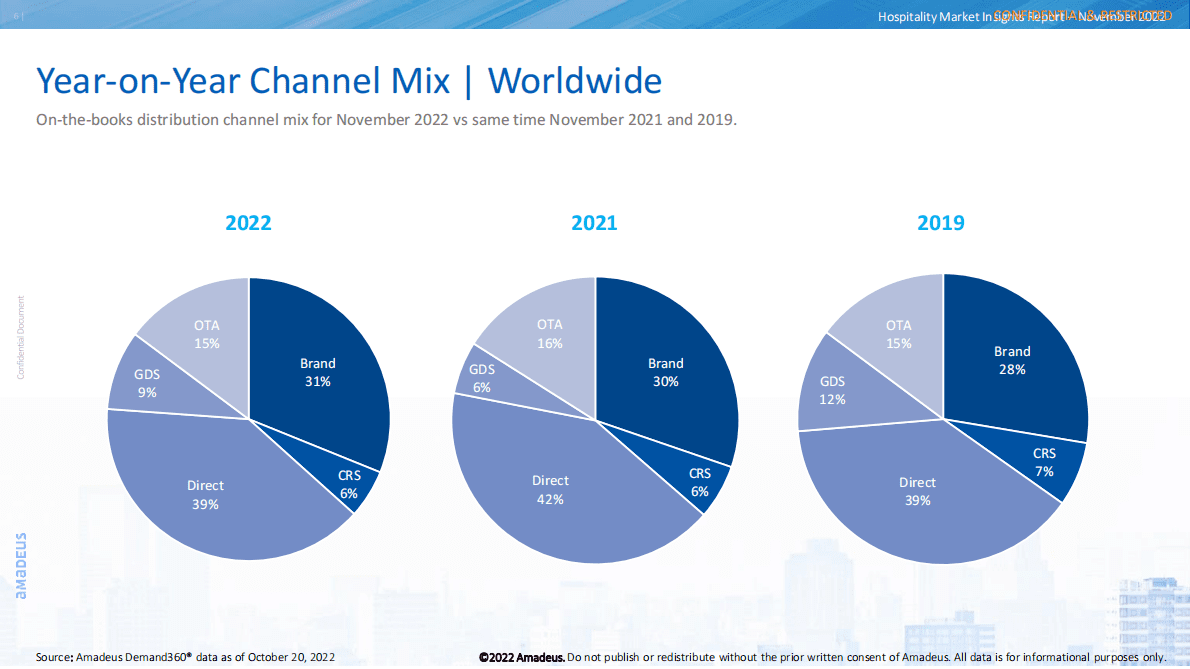Select the Brand 31% slice in 2022 pie

(318, 371)
